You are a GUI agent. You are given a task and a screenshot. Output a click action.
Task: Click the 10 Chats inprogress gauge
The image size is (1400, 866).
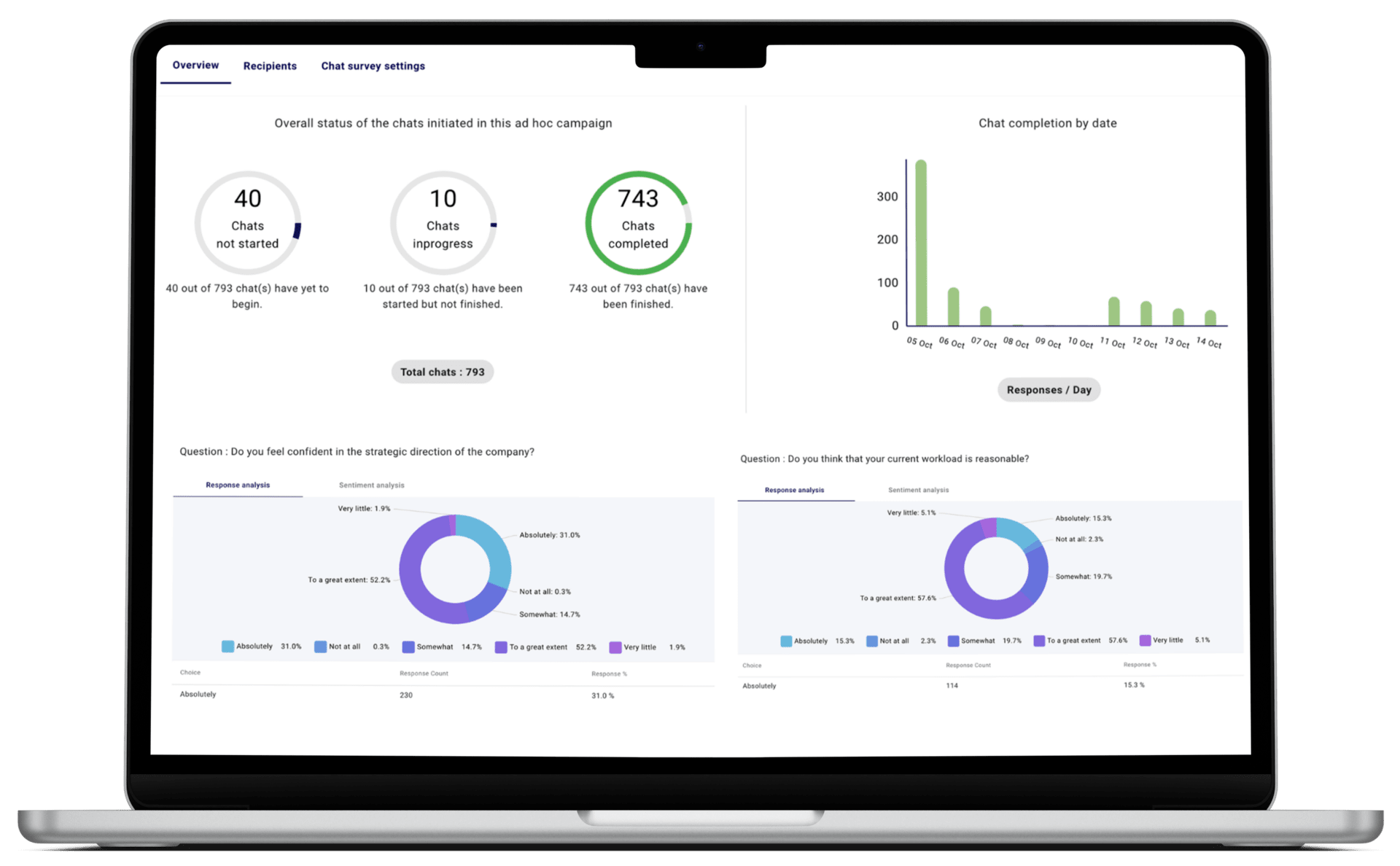coord(443,223)
